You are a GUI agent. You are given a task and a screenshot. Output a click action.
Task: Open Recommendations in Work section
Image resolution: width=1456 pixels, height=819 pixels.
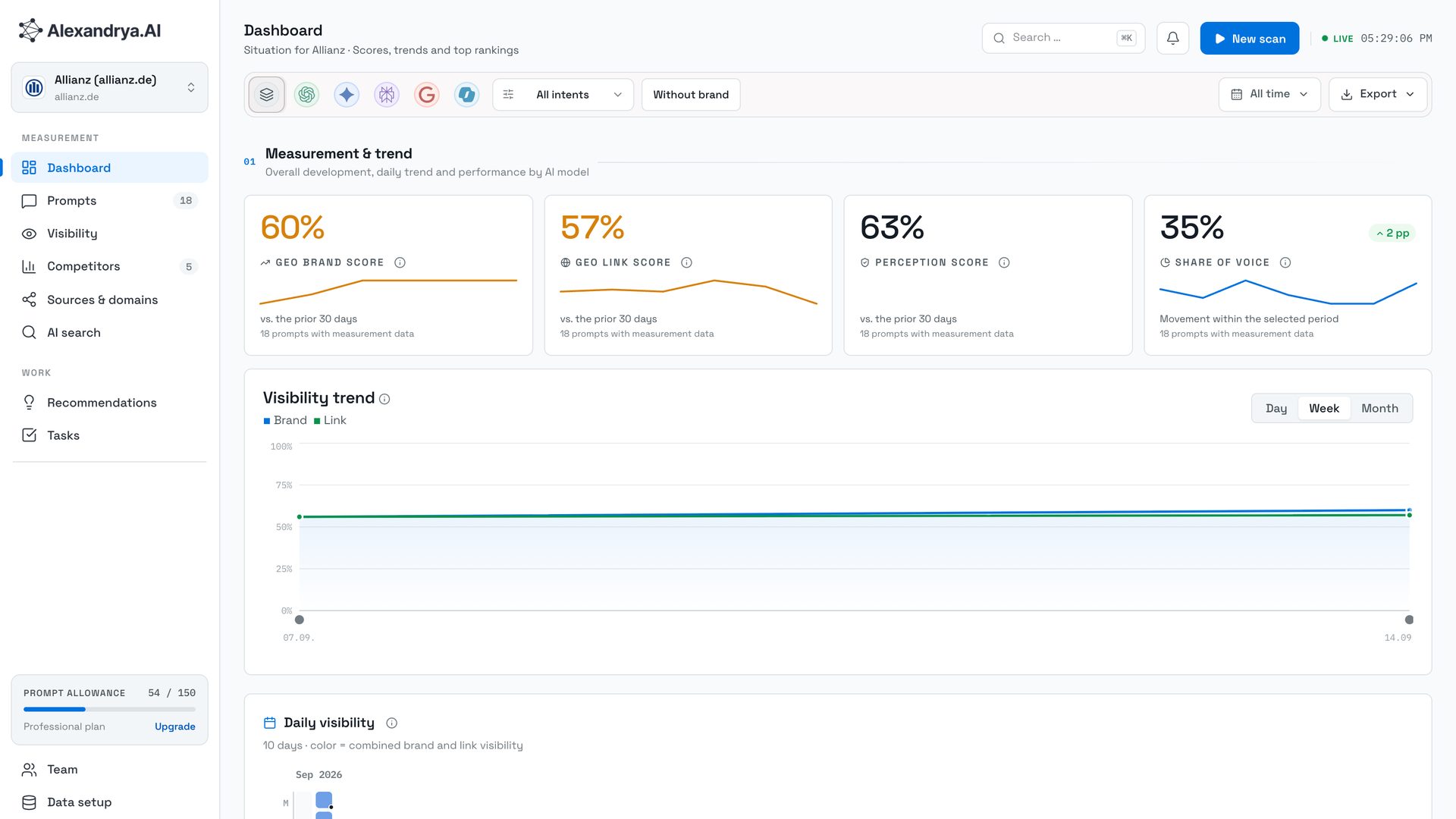(109, 403)
